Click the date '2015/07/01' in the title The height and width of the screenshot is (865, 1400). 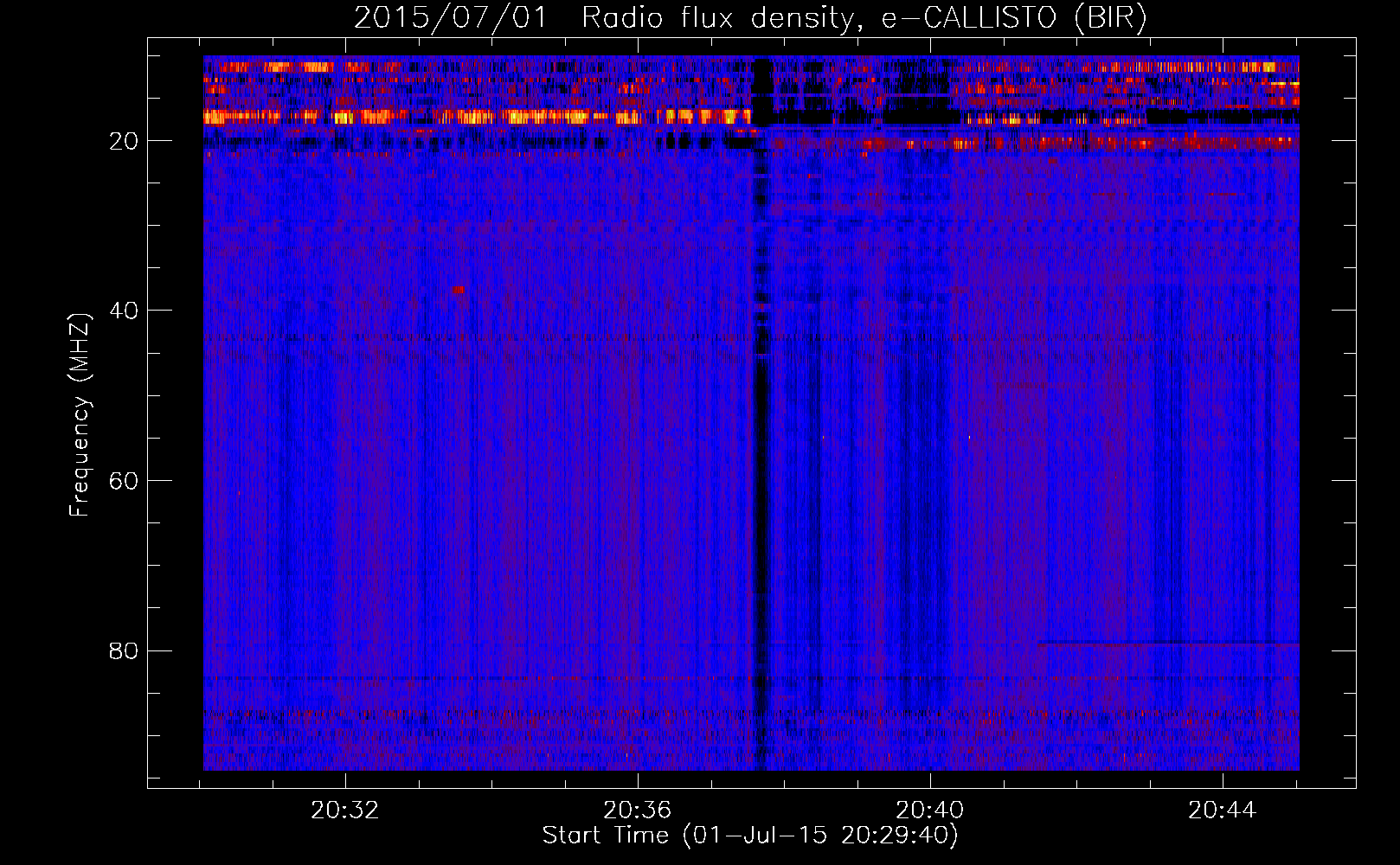click(451, 18)
